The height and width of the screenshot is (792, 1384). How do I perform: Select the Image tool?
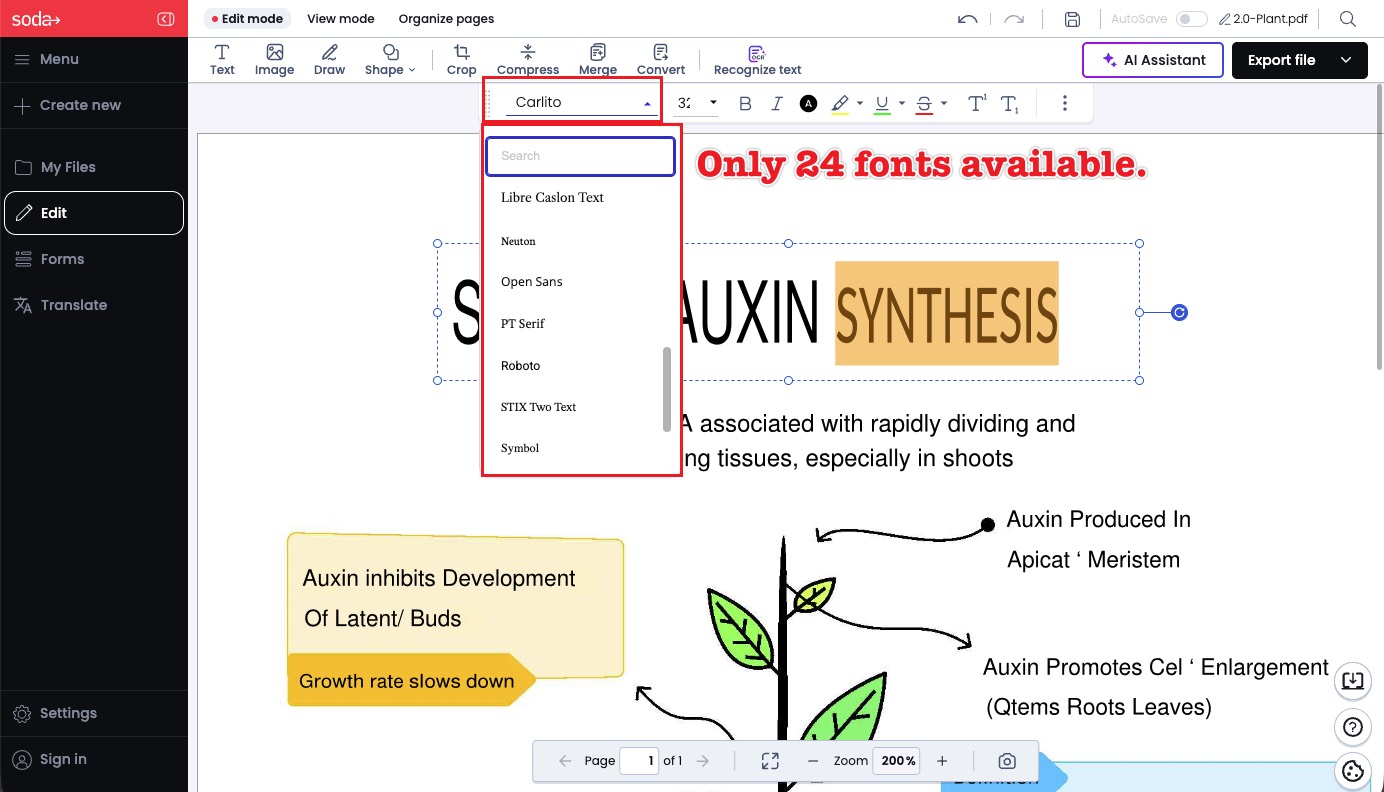274,60
